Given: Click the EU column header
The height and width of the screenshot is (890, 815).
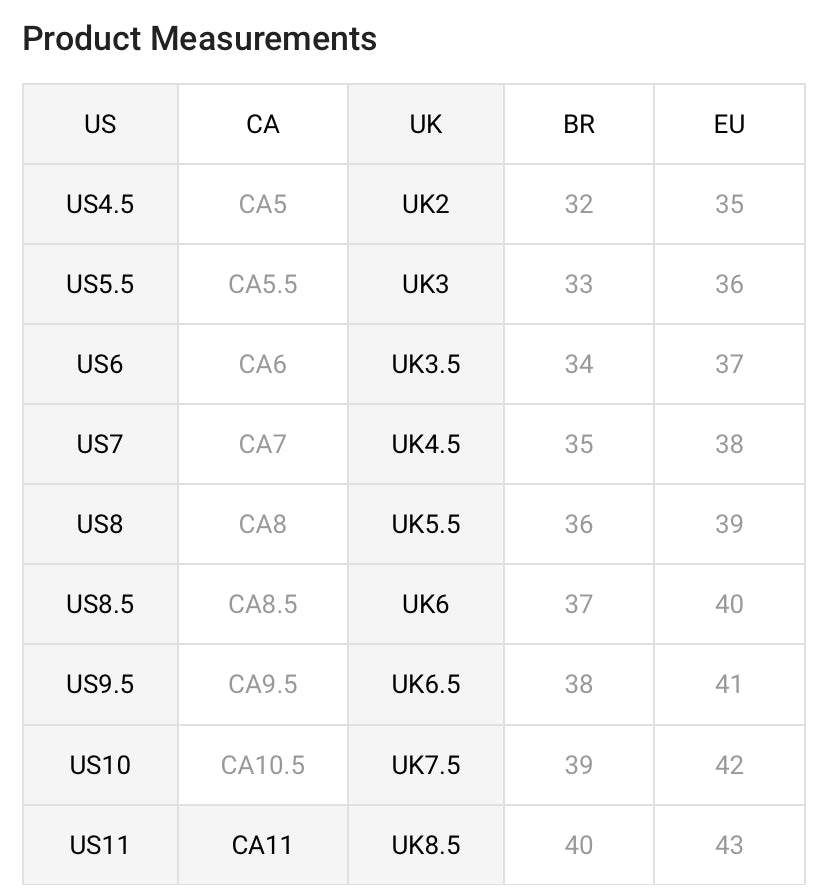Looking at the screenshot, I should pyautogui.click(x=729, y=124).
